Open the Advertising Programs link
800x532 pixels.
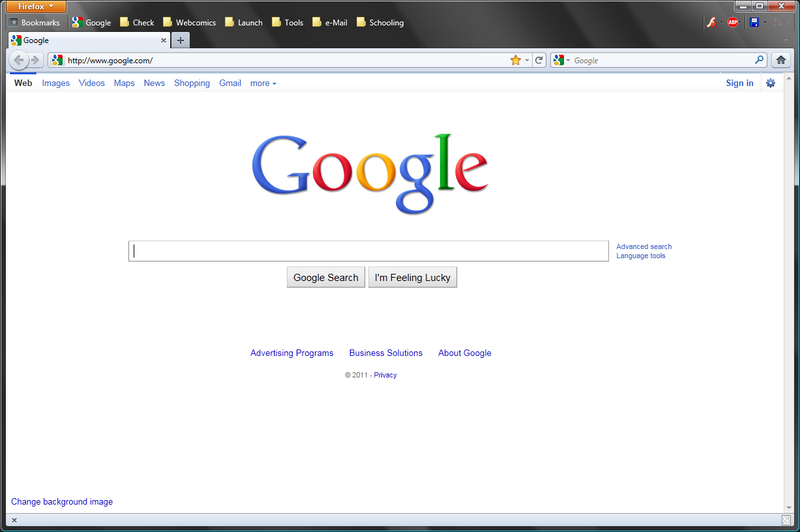pyautogui.click(x=291, y=352)
